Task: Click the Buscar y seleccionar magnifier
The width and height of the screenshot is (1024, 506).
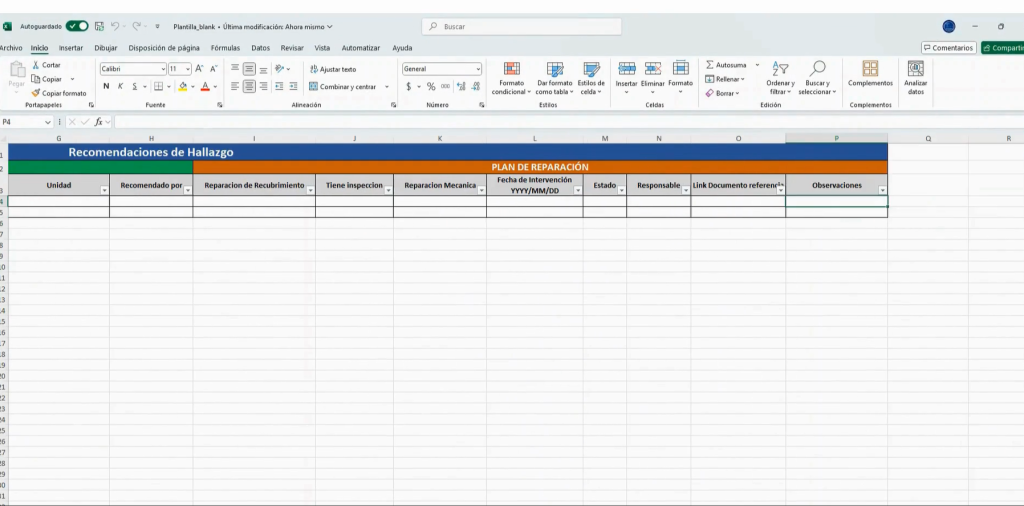Action: (818, 69)
